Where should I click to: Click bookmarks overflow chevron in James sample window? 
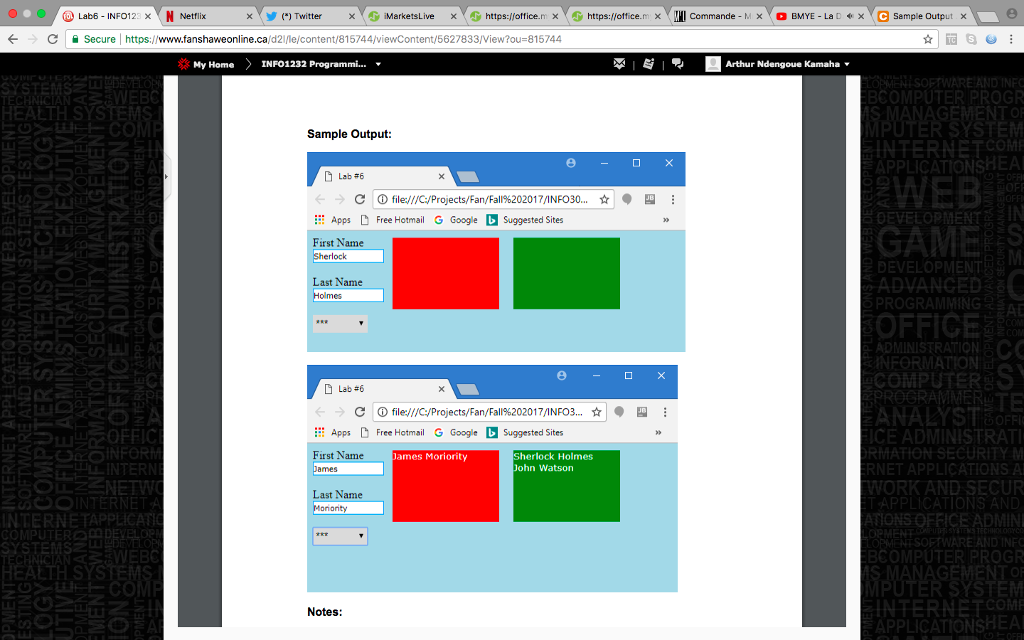pyautogui.click(x=658, y=432)
